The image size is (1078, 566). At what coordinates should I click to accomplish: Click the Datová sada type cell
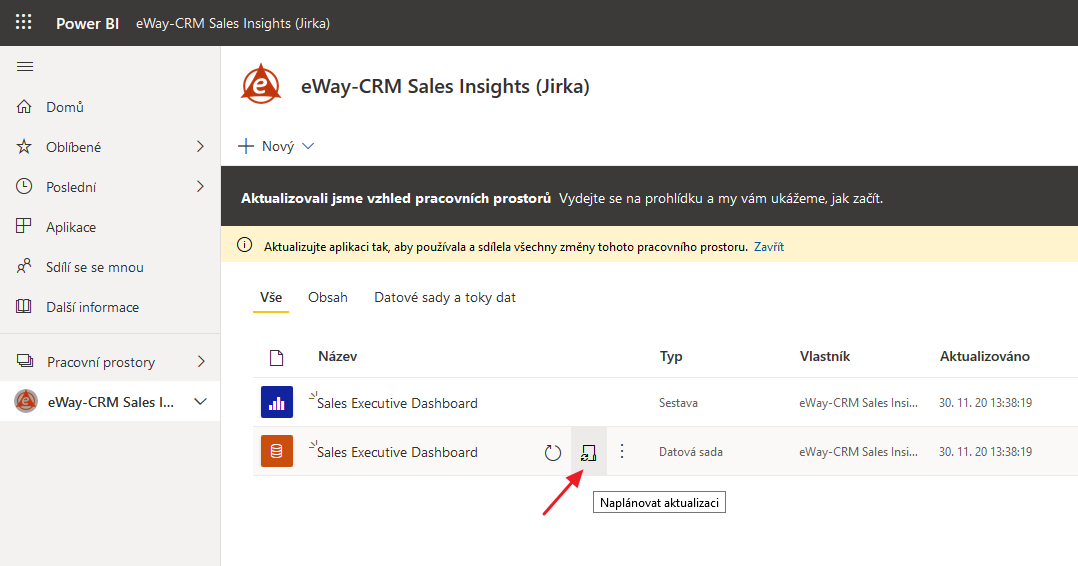[690, 452]
